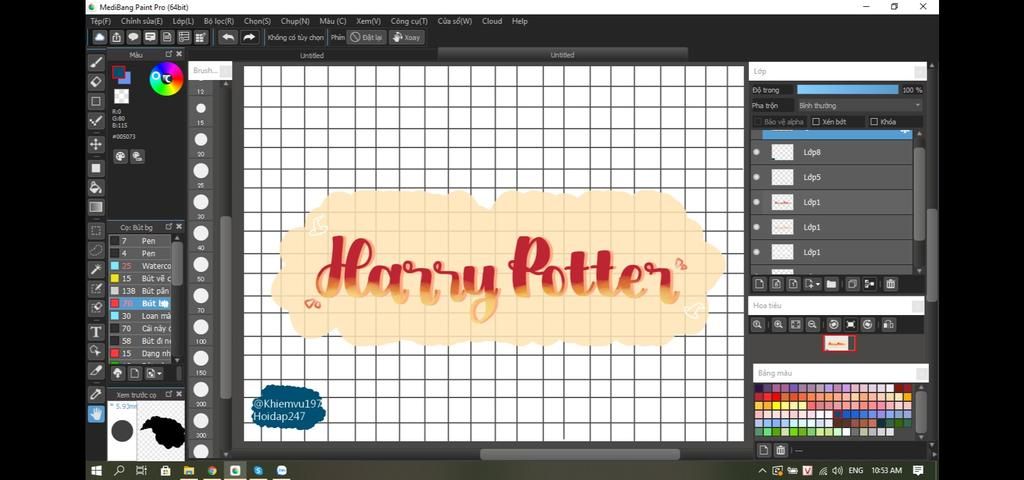Open the Xem(V) menu

[368, 22]
